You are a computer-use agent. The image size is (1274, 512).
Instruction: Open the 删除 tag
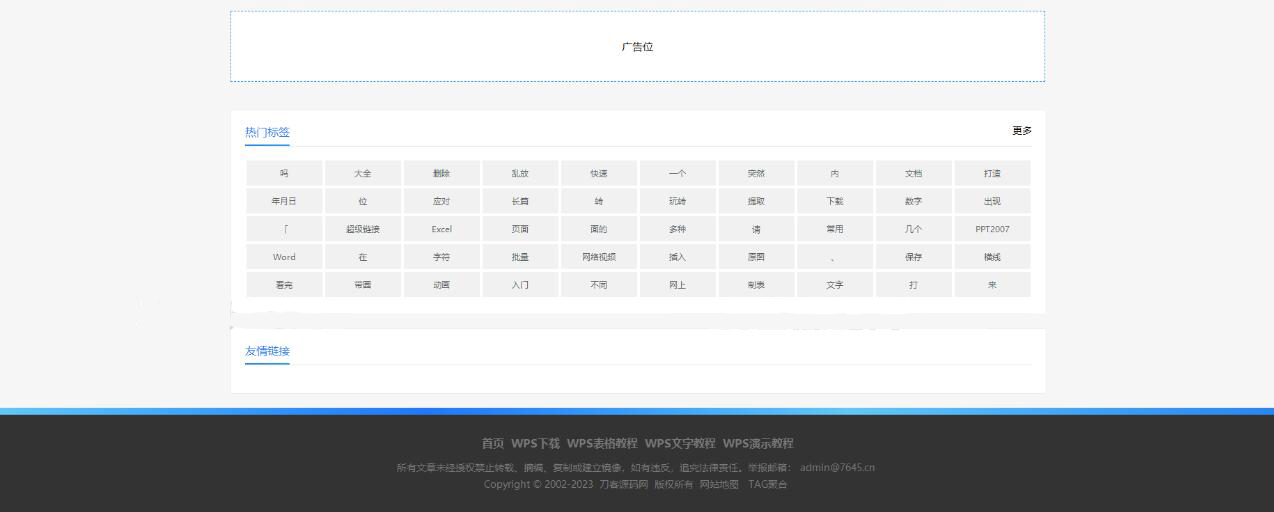pyautogui.click(x=441, y=173)
